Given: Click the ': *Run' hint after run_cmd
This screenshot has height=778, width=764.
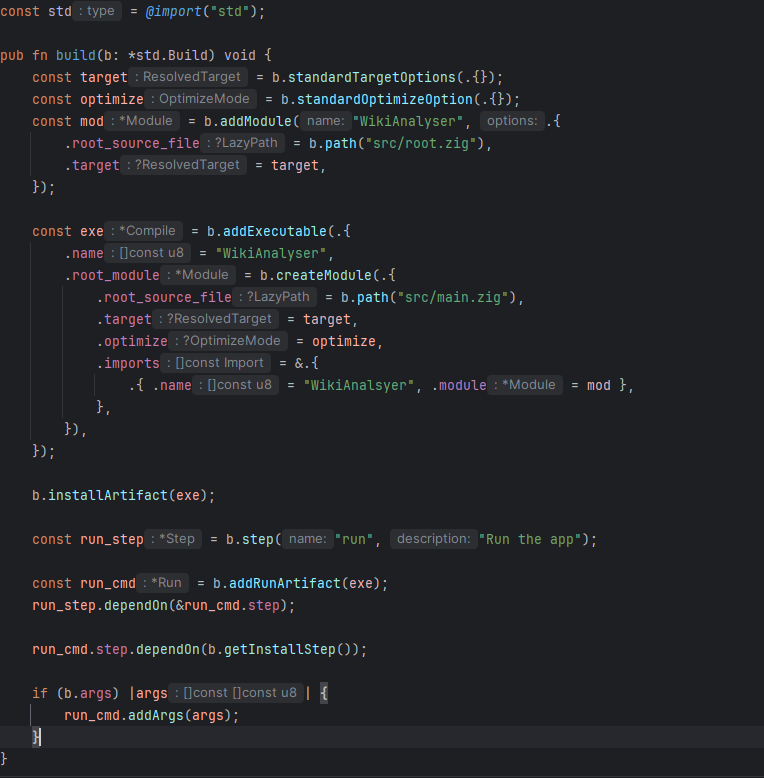Looking at the screenshot, I should (x=162, y=583).
